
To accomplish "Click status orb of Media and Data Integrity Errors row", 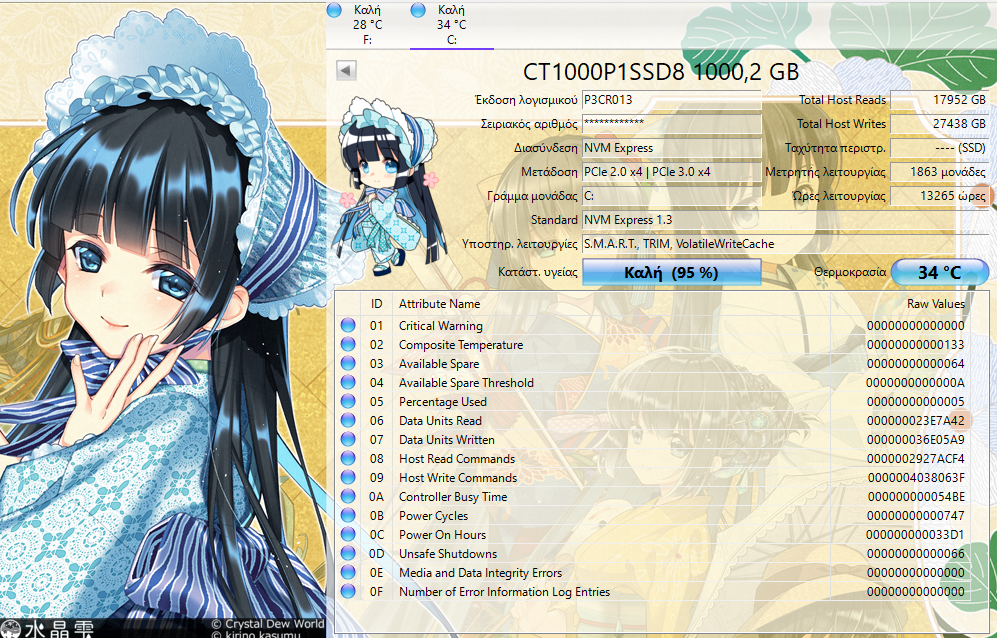I will tap(348, 572).
